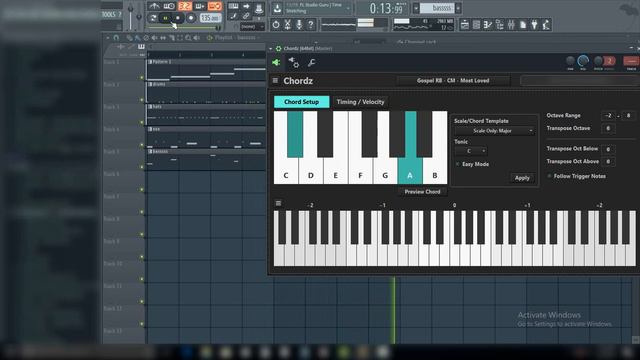Toggle the 3.2.1 countdown before recording
The image size is (640, 360).
tap(184, 6)
